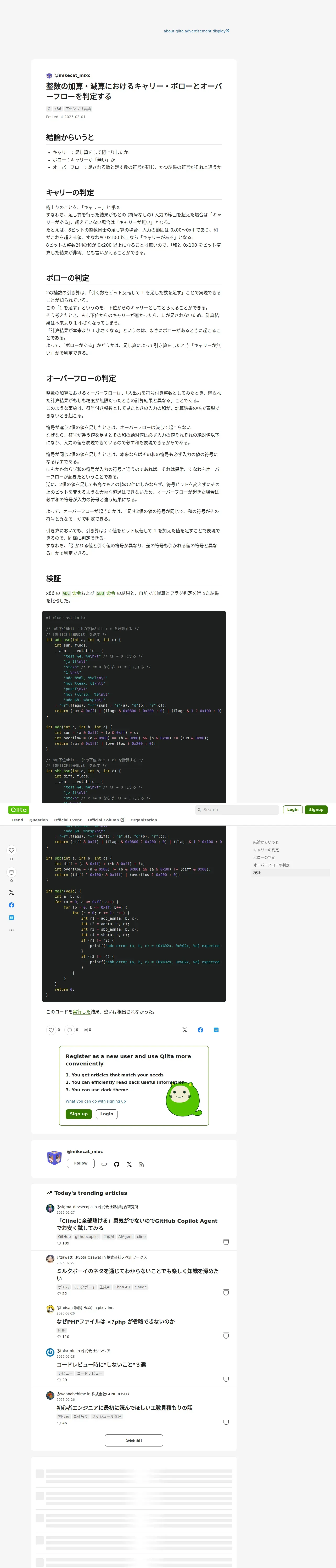Open the SBB 命令 link
Viewport: 336px width, 1568px height.
105,593
